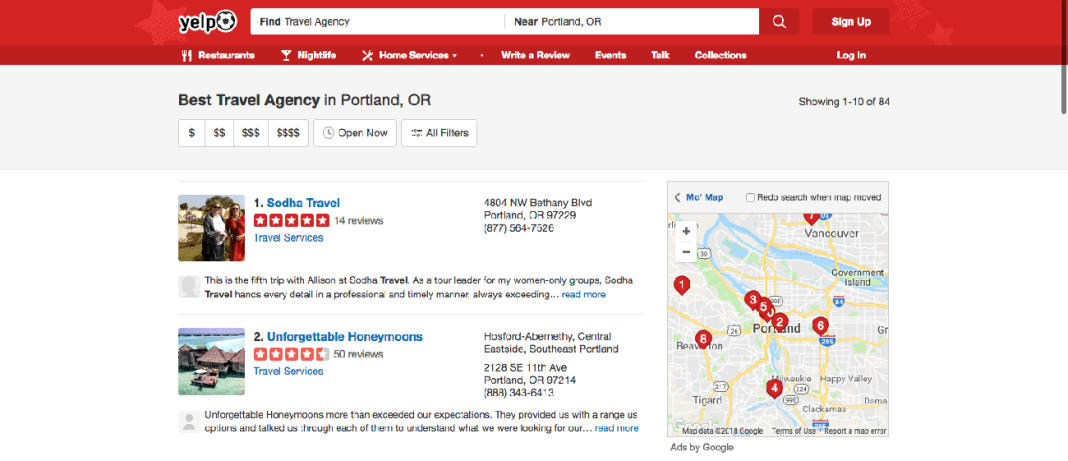1068x461 pixels.
Task: Open the Talk section
Action: (x=660, y=55)
